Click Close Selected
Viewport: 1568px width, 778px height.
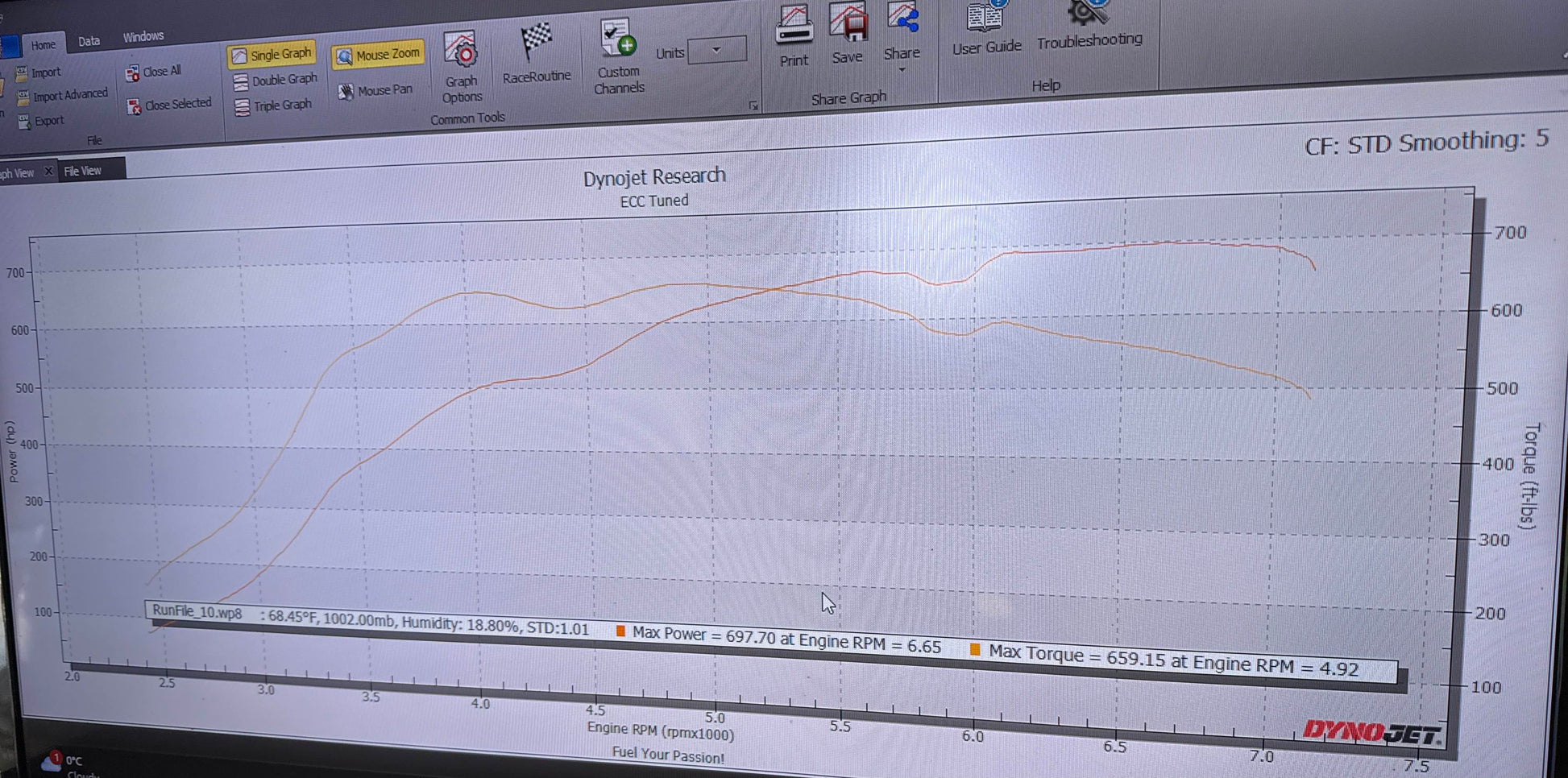click(168, 105)
